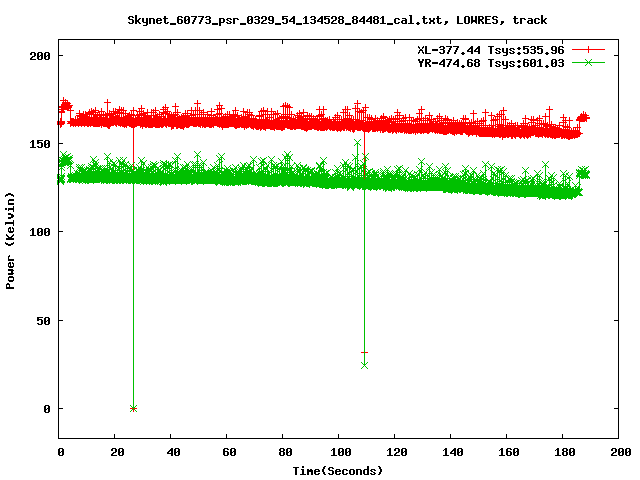This screenshot has width=640, height=480.
Task: Click the y-axis tick label 200
Action: click(40, 56)
